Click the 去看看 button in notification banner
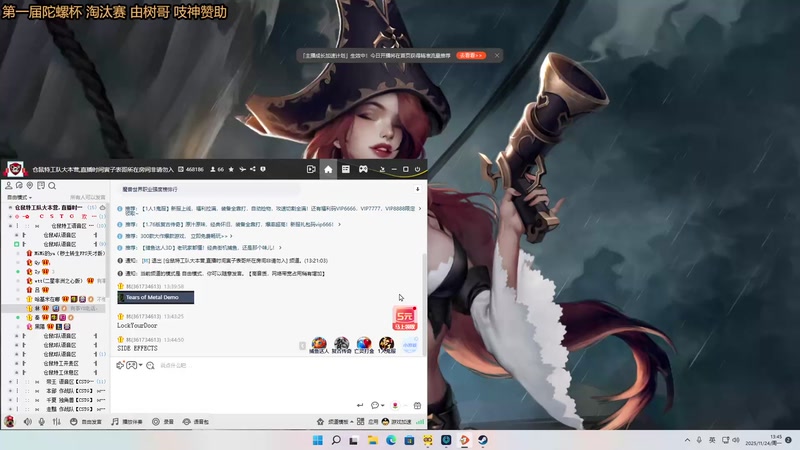The image size is (800, 450). click(x=471, y=55)
